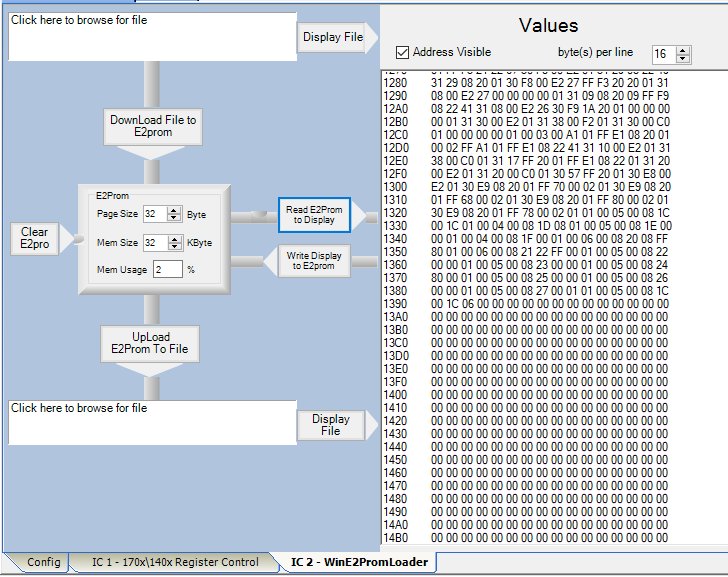Screen dimensions: 728x577
Task: Click UpLoad E2Prom To File button
Action: pos(150,344)
